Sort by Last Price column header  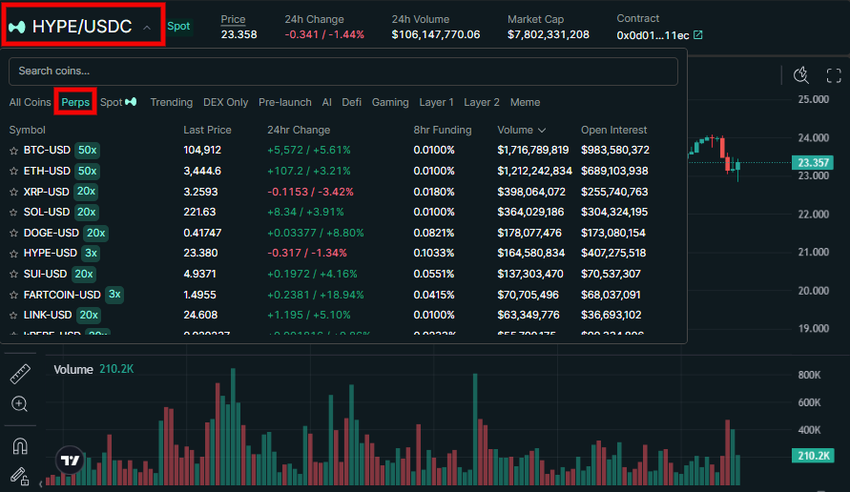[207, 130]
